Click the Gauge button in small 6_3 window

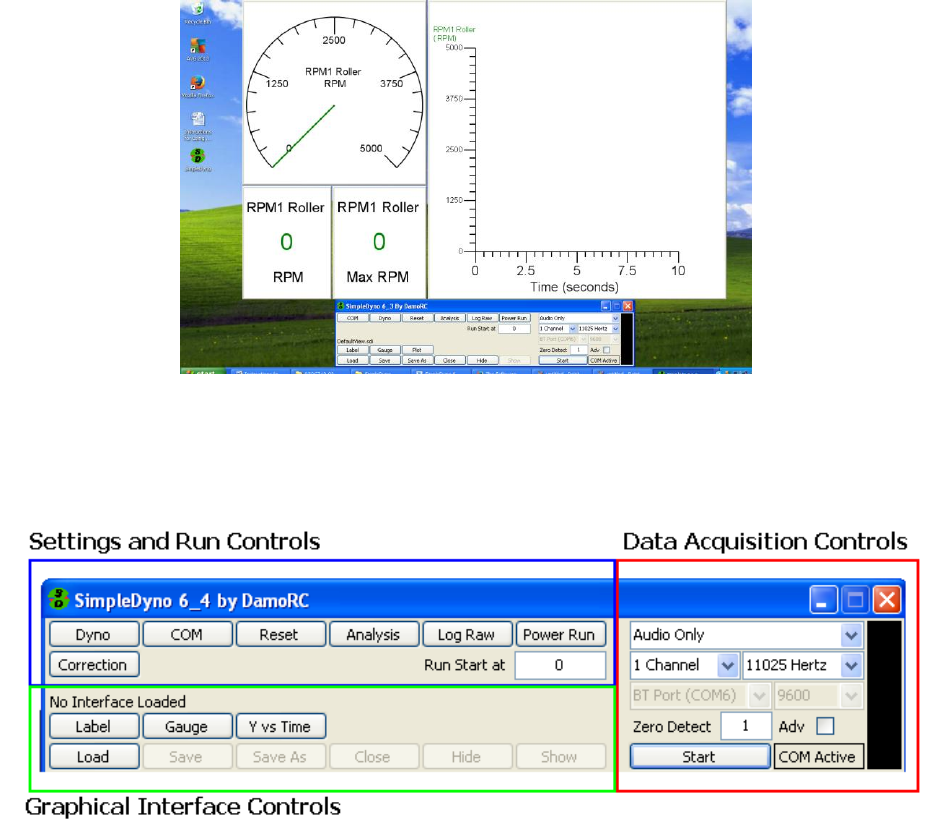(385, 350)
